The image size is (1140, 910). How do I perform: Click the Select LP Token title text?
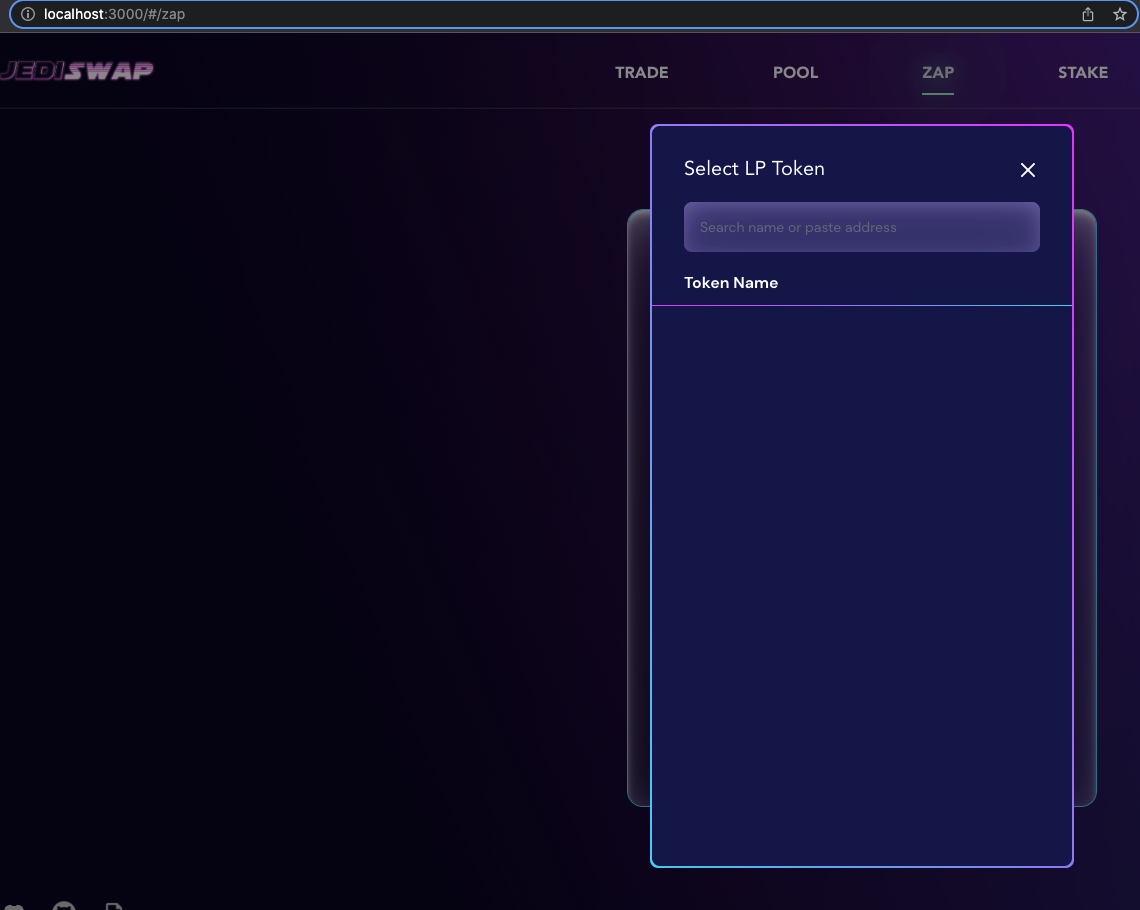[x=754, y=168]
